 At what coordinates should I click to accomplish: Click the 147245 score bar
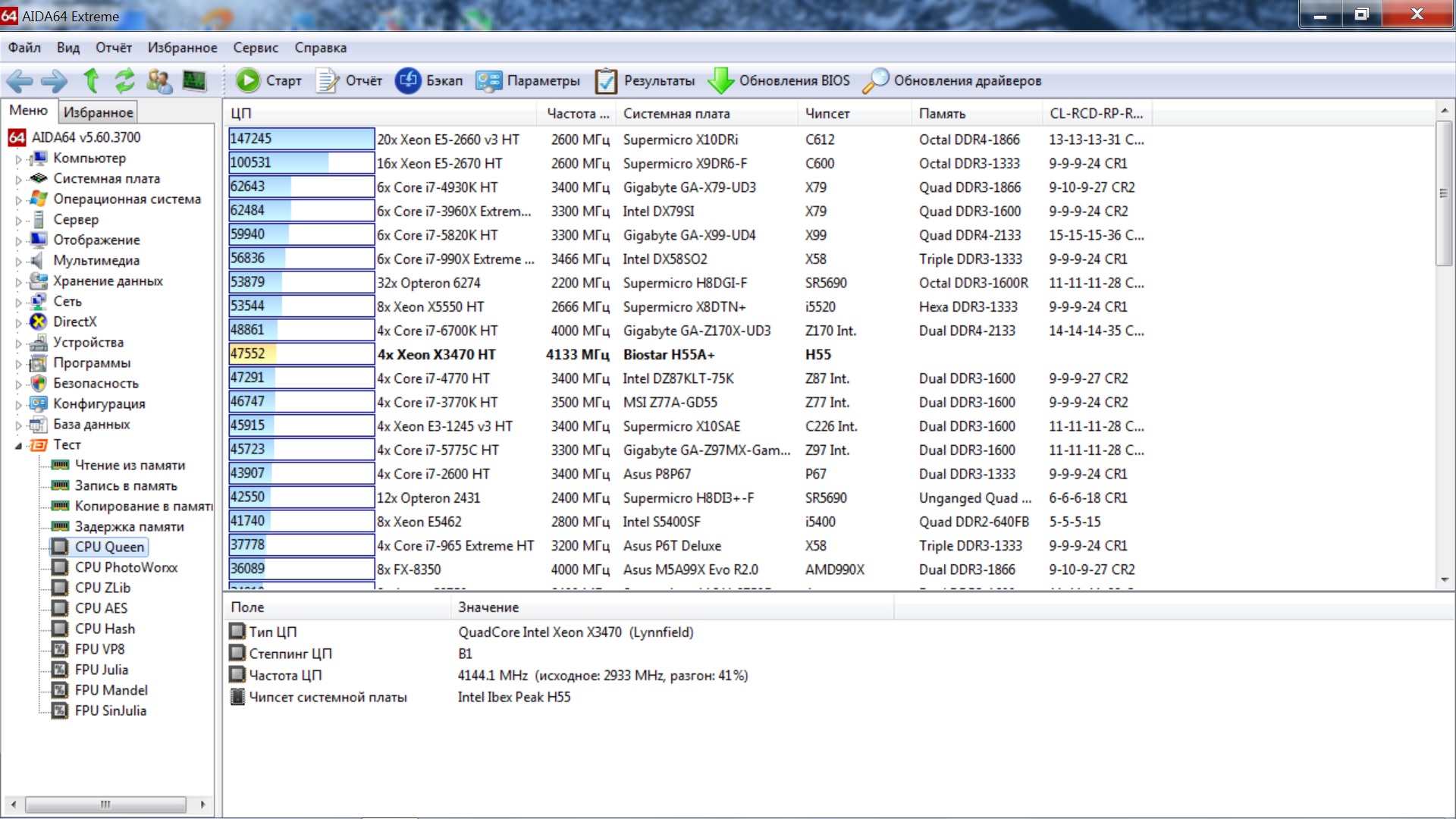click(x=301, y=139)
